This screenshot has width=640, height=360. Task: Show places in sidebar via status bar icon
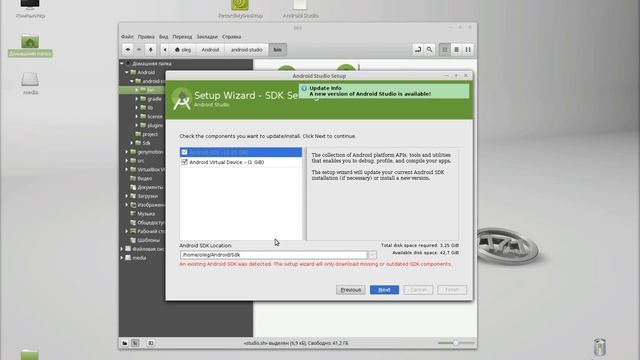pos(125,343)
